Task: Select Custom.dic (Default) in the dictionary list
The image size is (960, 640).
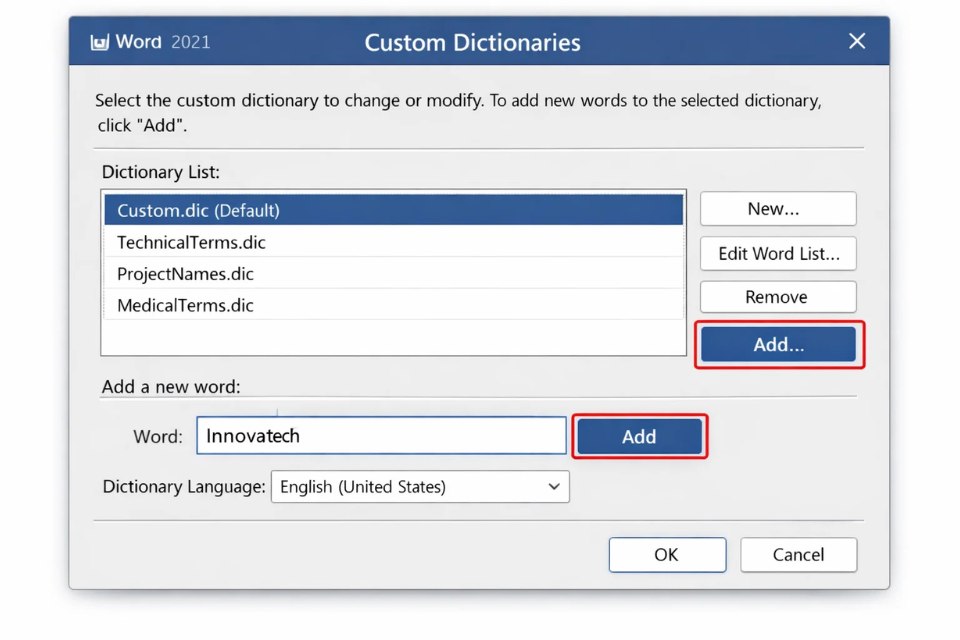Action: pos(393,210)
